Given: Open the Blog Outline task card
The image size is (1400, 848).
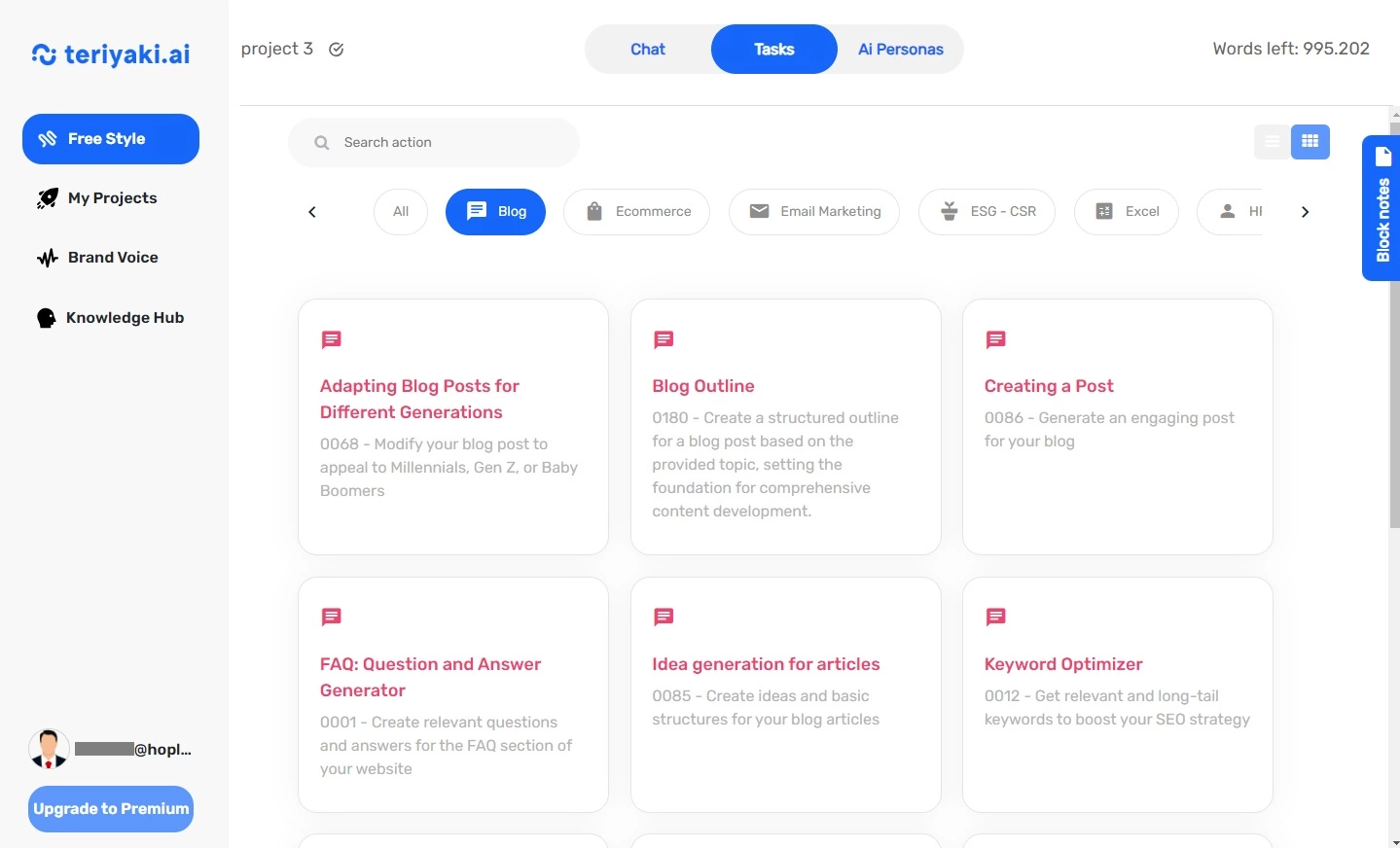Looking at the screenshot, I should click(x=786, y=427).
